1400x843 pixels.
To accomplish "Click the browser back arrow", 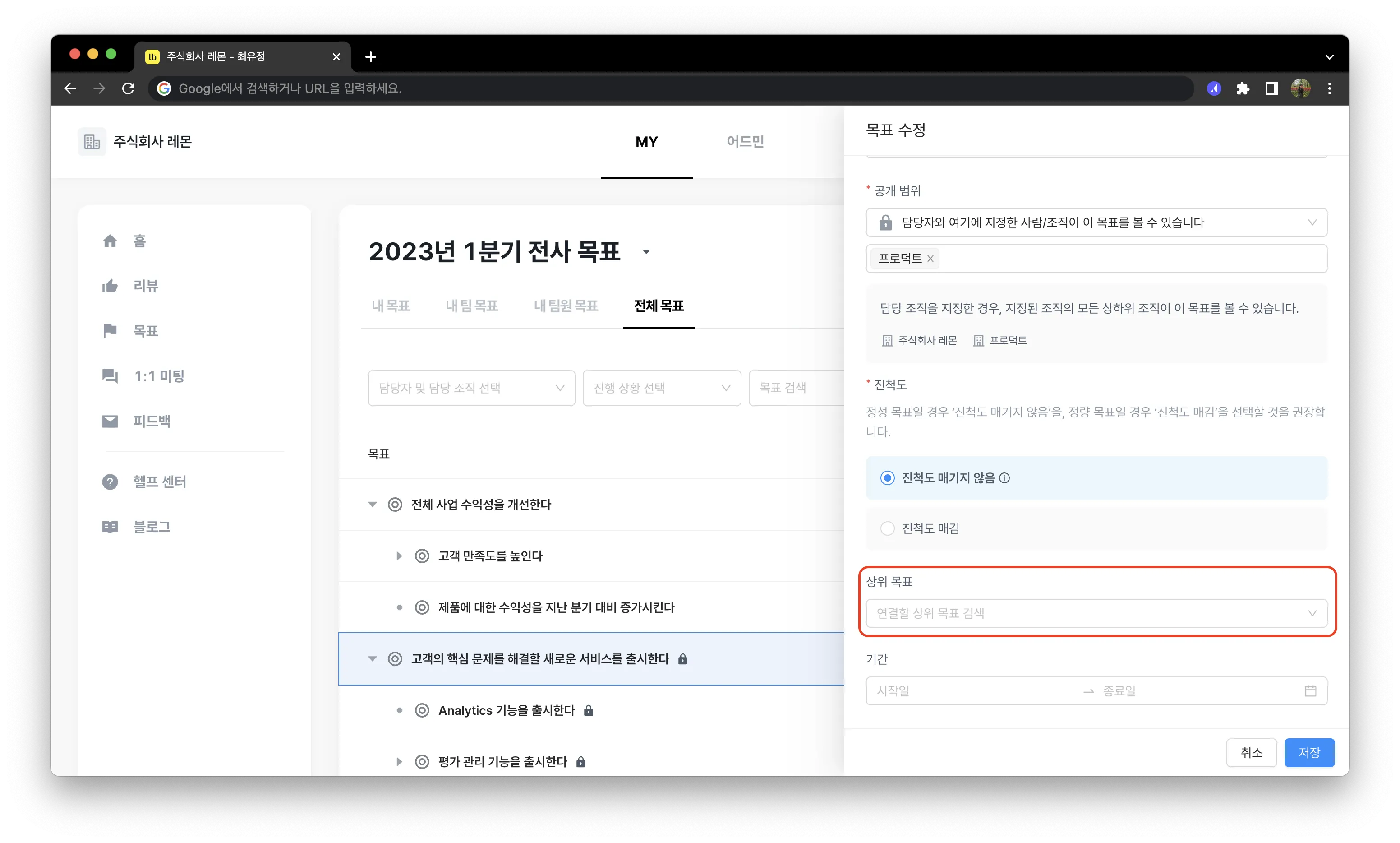I will point(70,88).
